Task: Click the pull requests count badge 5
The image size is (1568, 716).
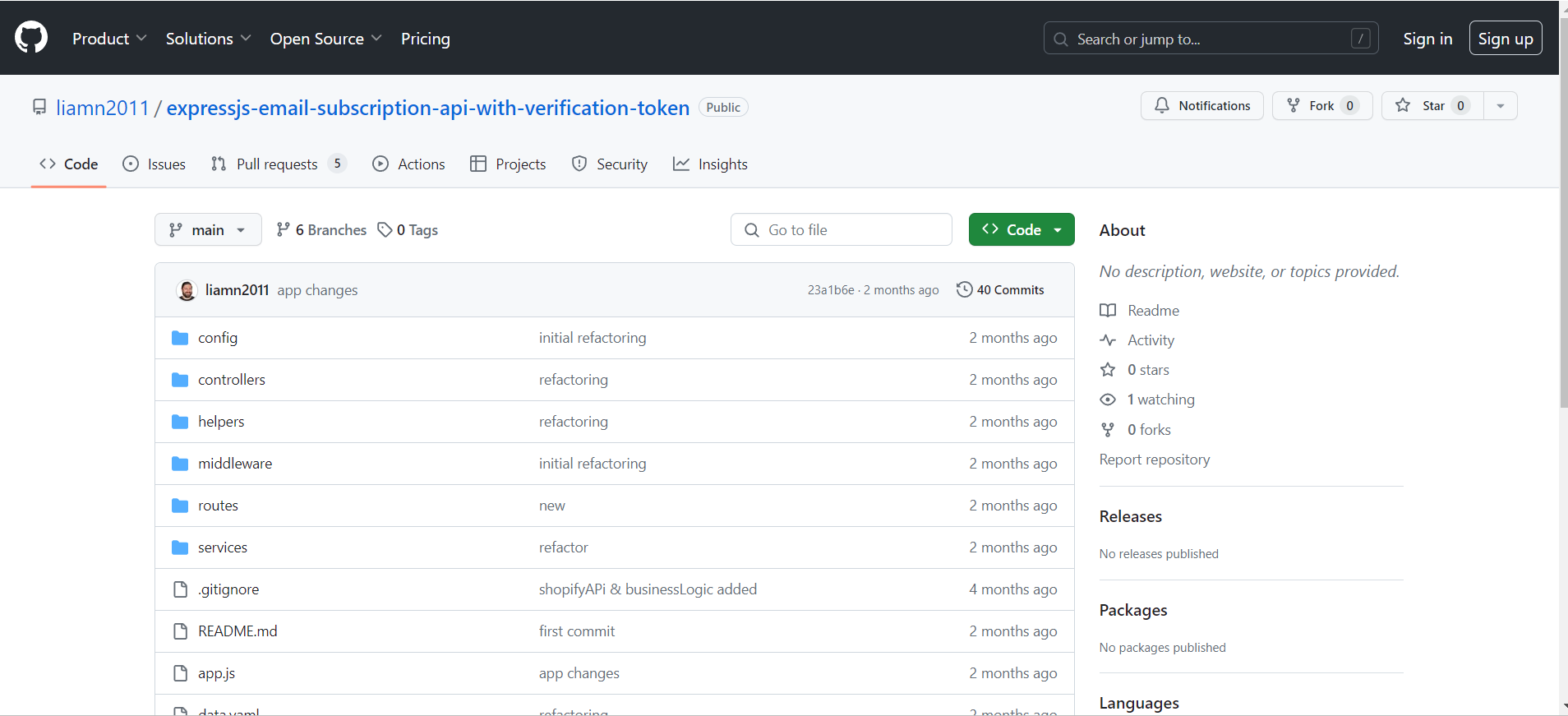Action: (337, 164)
